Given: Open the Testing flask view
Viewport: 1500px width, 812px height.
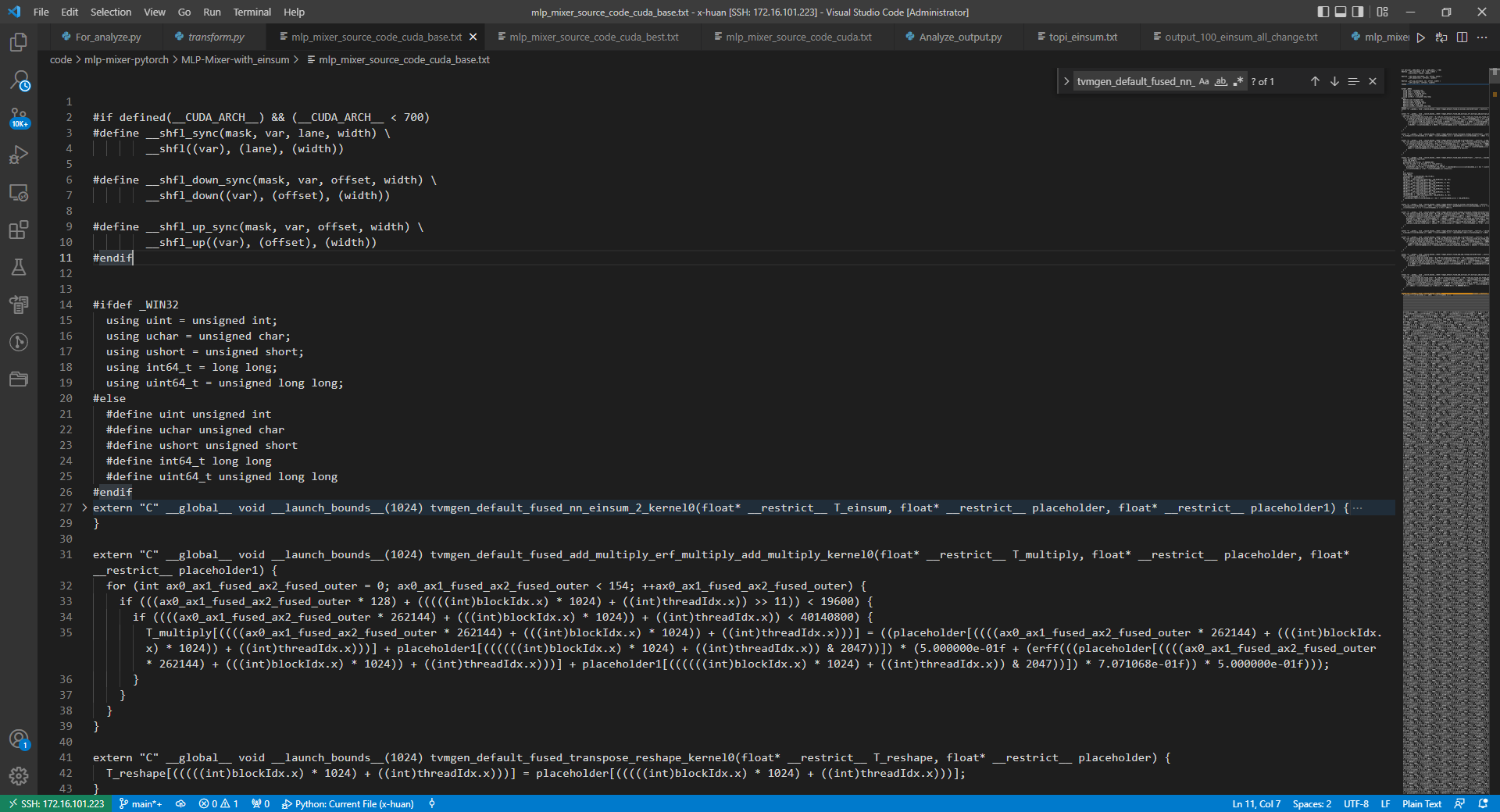Looking at the screenshot, I should pos(19,268).
